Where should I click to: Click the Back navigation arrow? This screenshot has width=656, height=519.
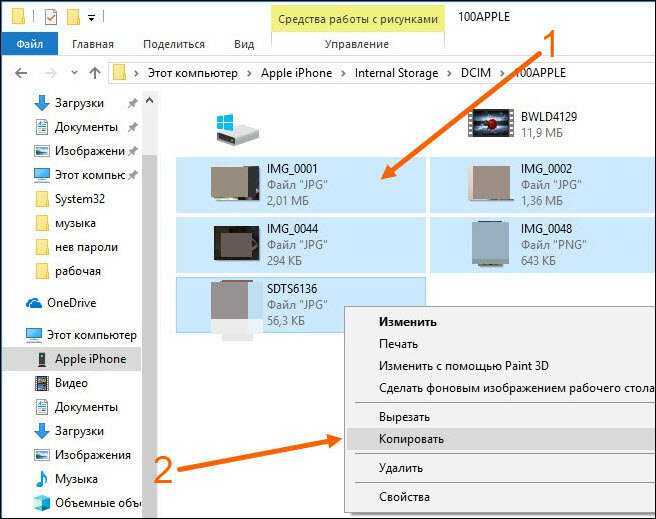[21, 73]
